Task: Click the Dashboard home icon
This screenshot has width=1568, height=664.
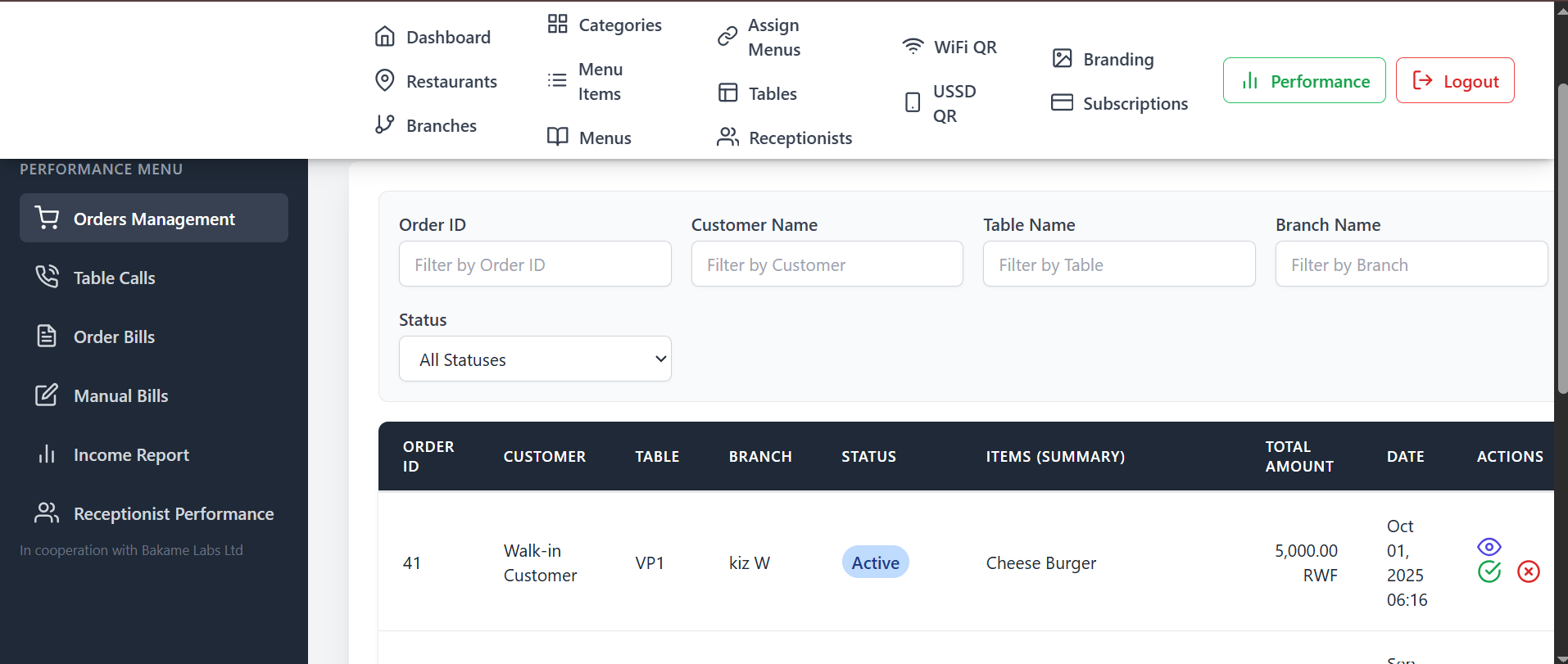Action: 384,37
